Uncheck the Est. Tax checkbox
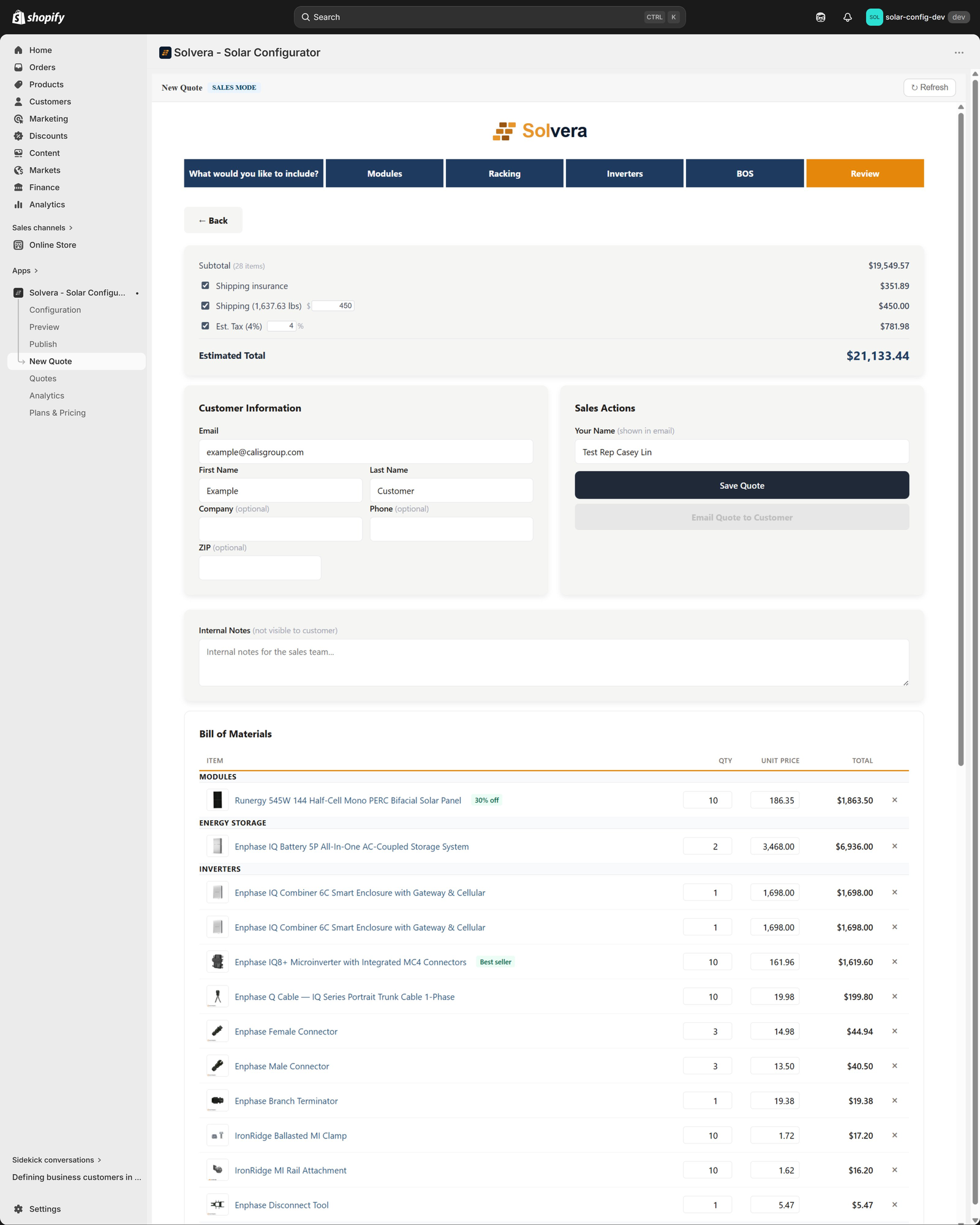This screenshot has width=980, height=1225. click(205, 326)
